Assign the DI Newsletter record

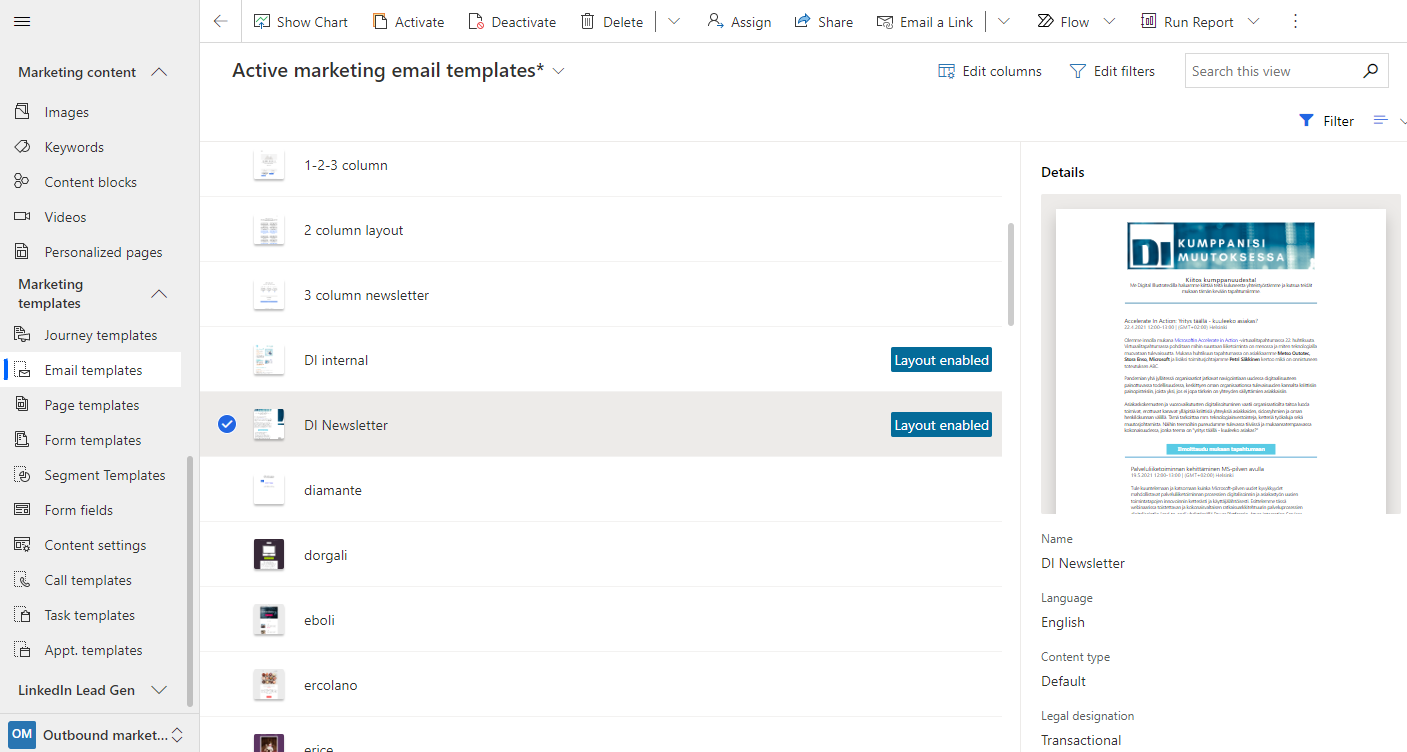click(738, 21)
